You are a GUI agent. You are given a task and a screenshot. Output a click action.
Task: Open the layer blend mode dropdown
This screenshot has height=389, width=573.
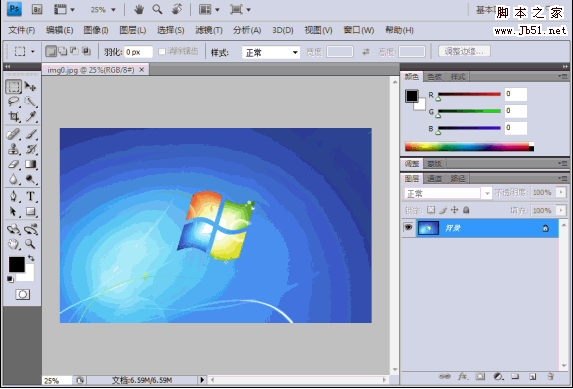pos(448,193)
